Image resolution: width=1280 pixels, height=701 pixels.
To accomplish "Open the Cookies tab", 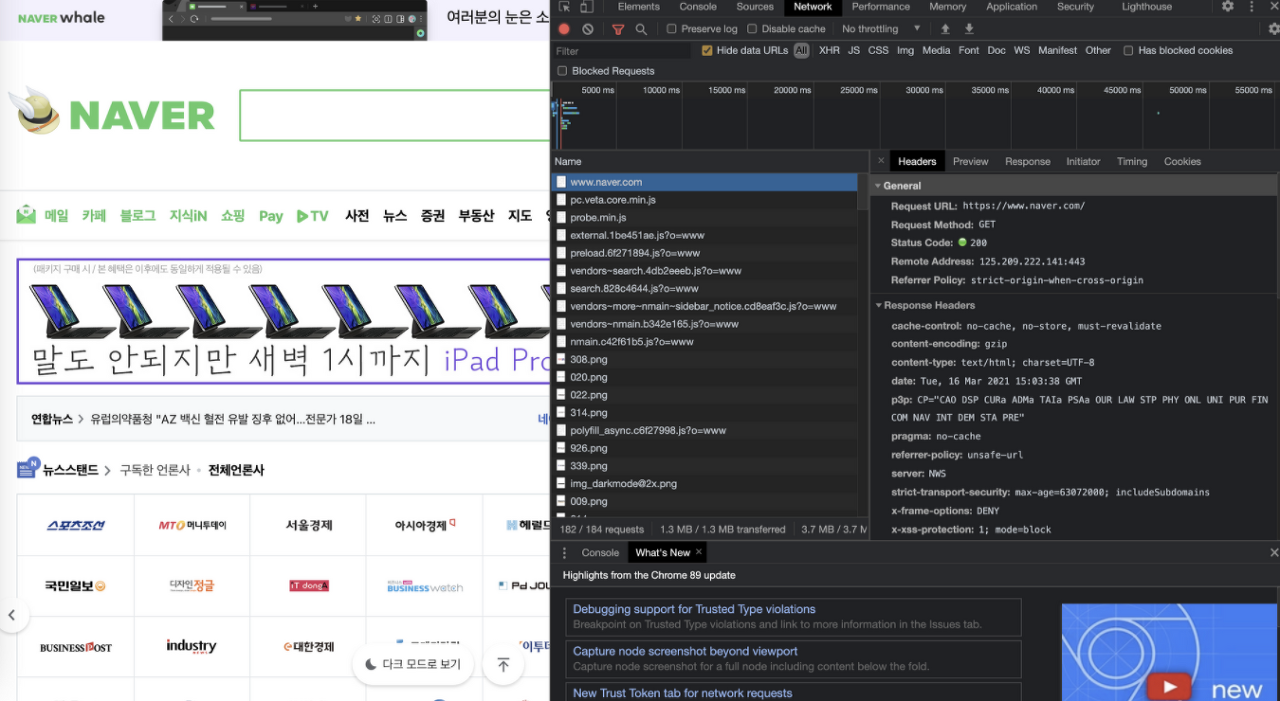I will (x=1182, y=161).
